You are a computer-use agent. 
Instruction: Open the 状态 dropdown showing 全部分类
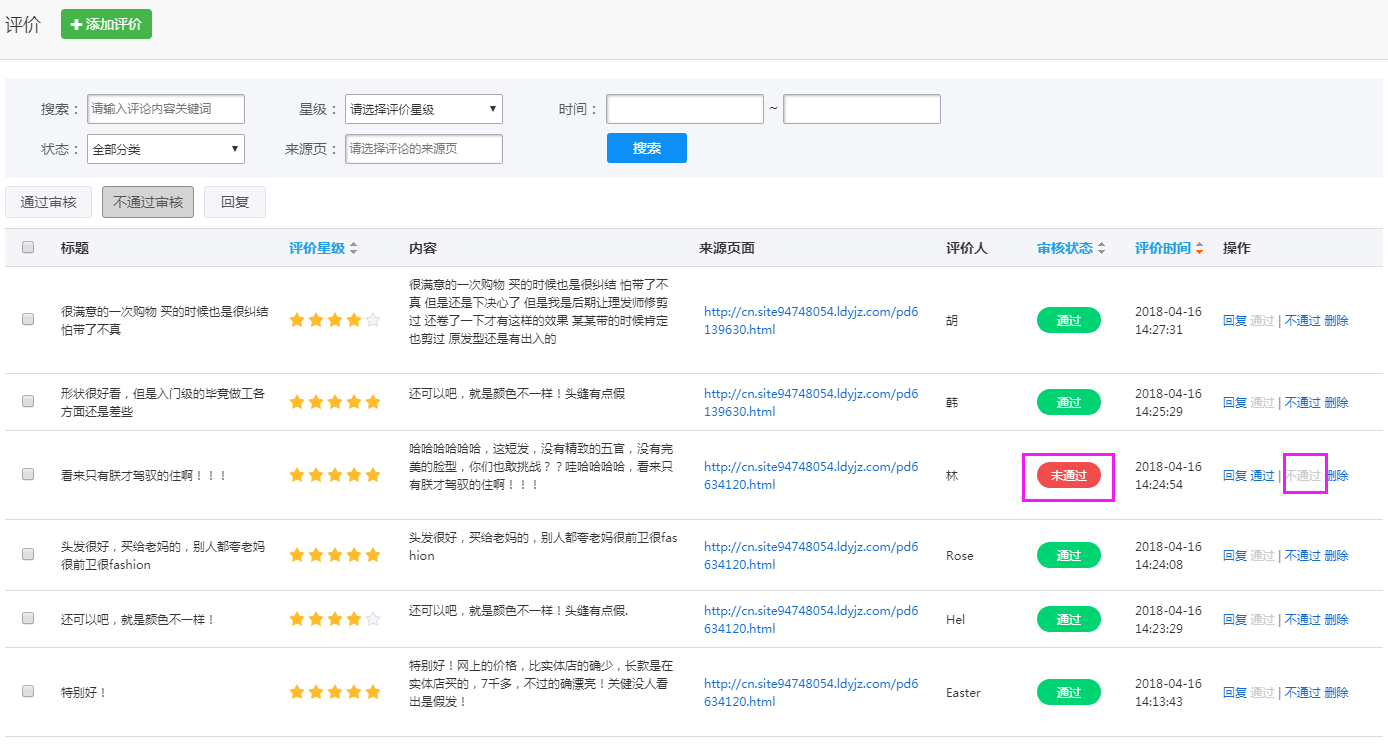(x=165, y=148)
